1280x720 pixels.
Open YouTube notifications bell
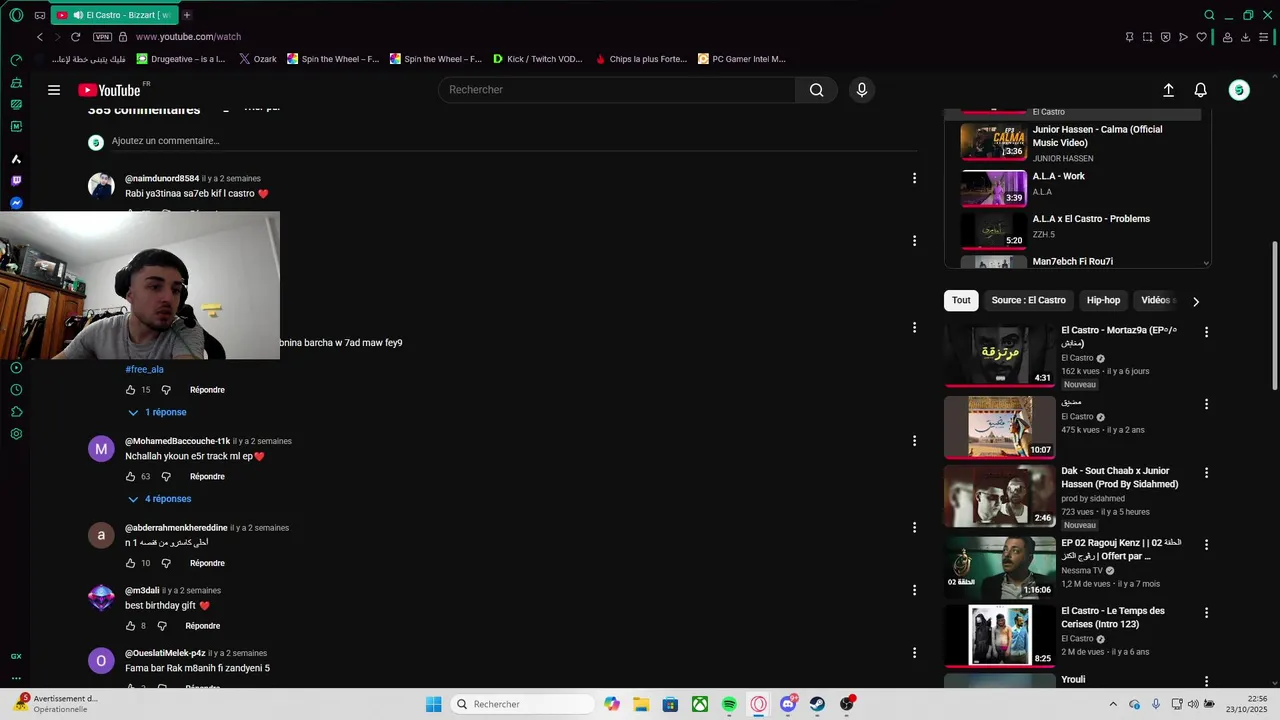[1201, 90]
